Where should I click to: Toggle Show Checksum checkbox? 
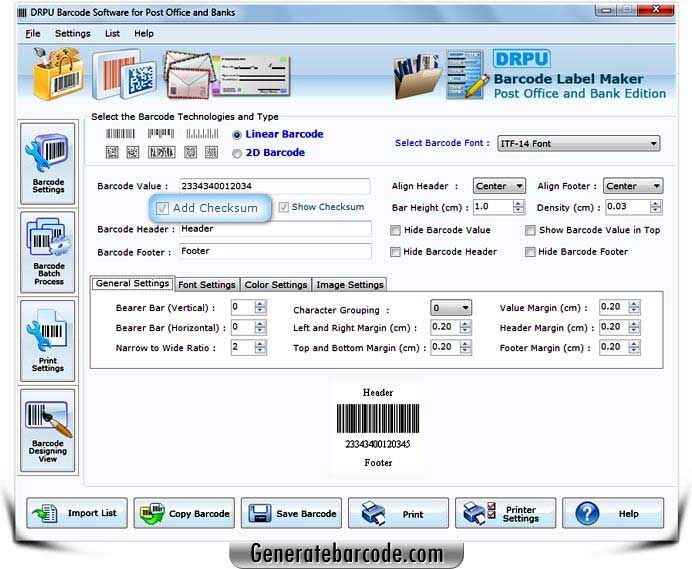(283, 207)
